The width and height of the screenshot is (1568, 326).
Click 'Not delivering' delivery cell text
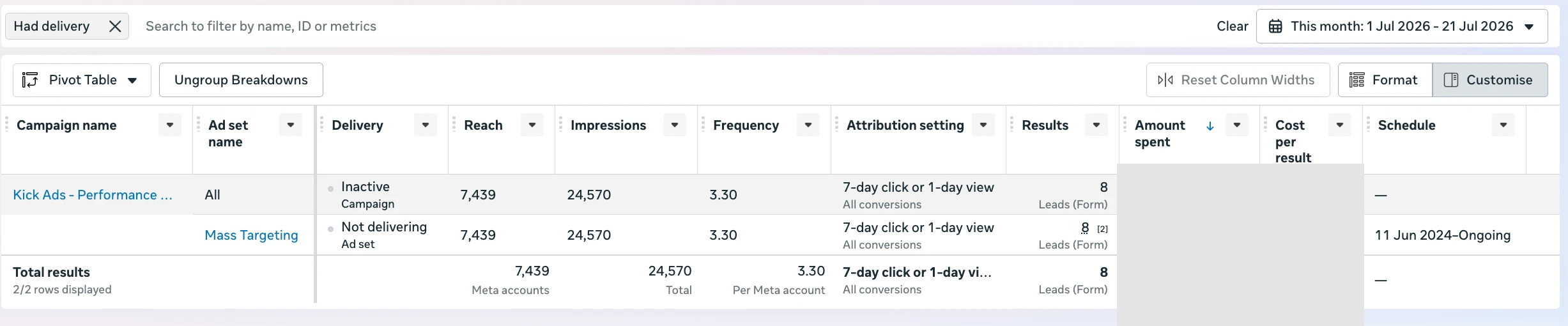click(x=384, y=227)
